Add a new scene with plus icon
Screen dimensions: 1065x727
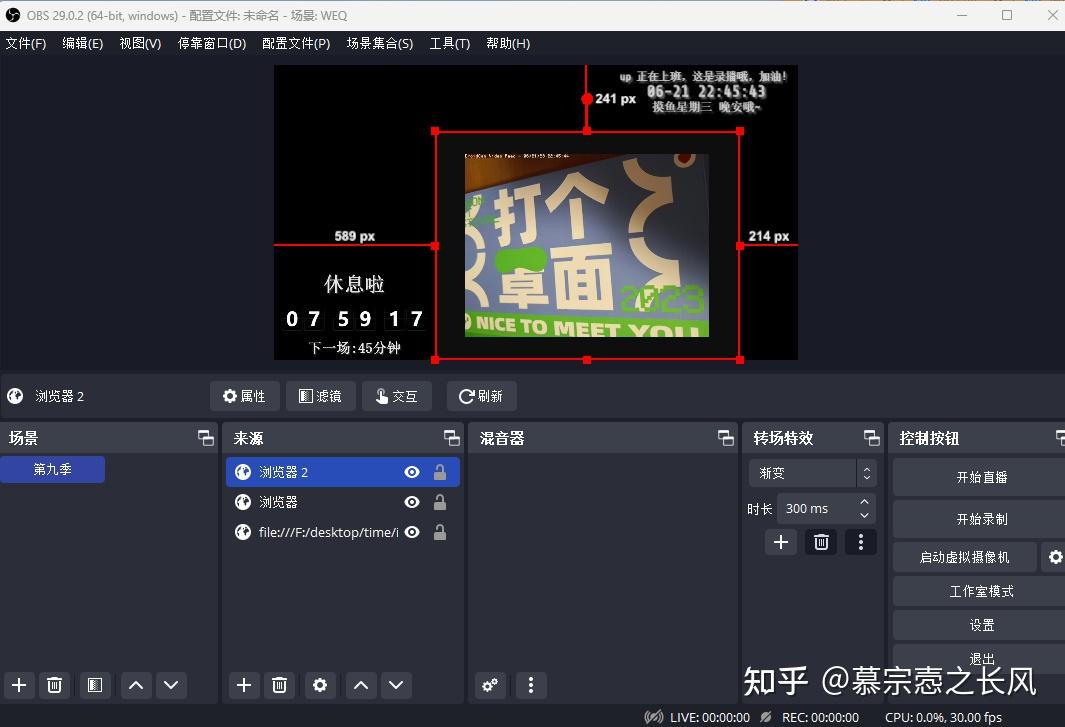pos(19,685)
